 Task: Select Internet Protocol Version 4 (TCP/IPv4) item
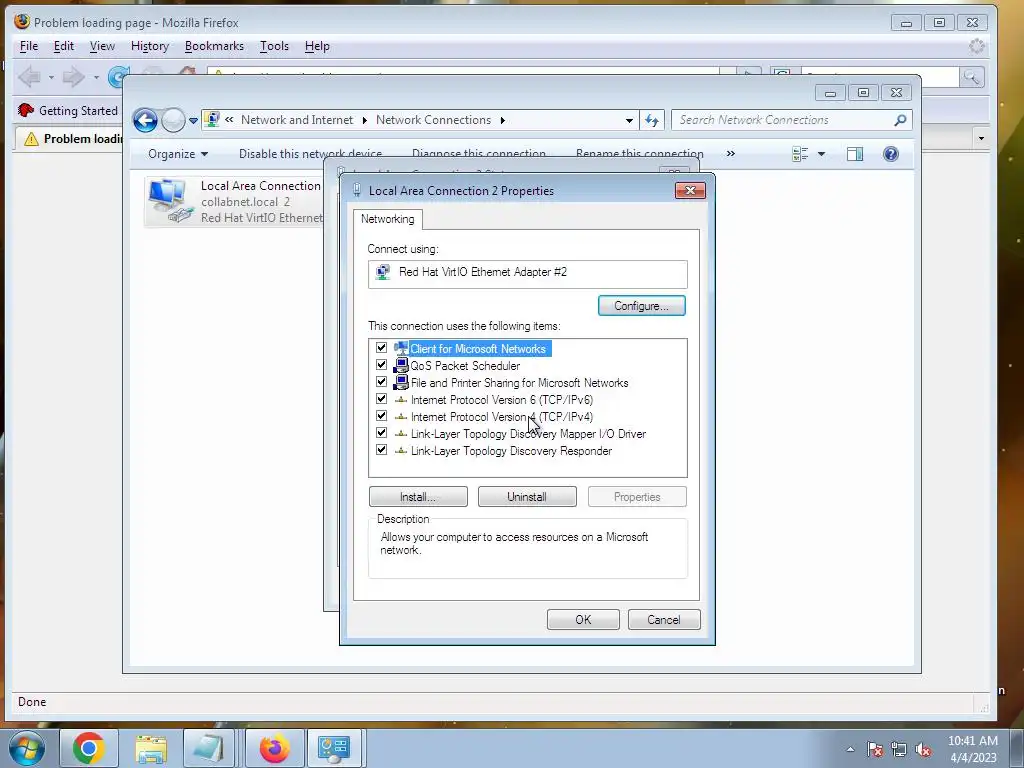(x=502, y=417)
